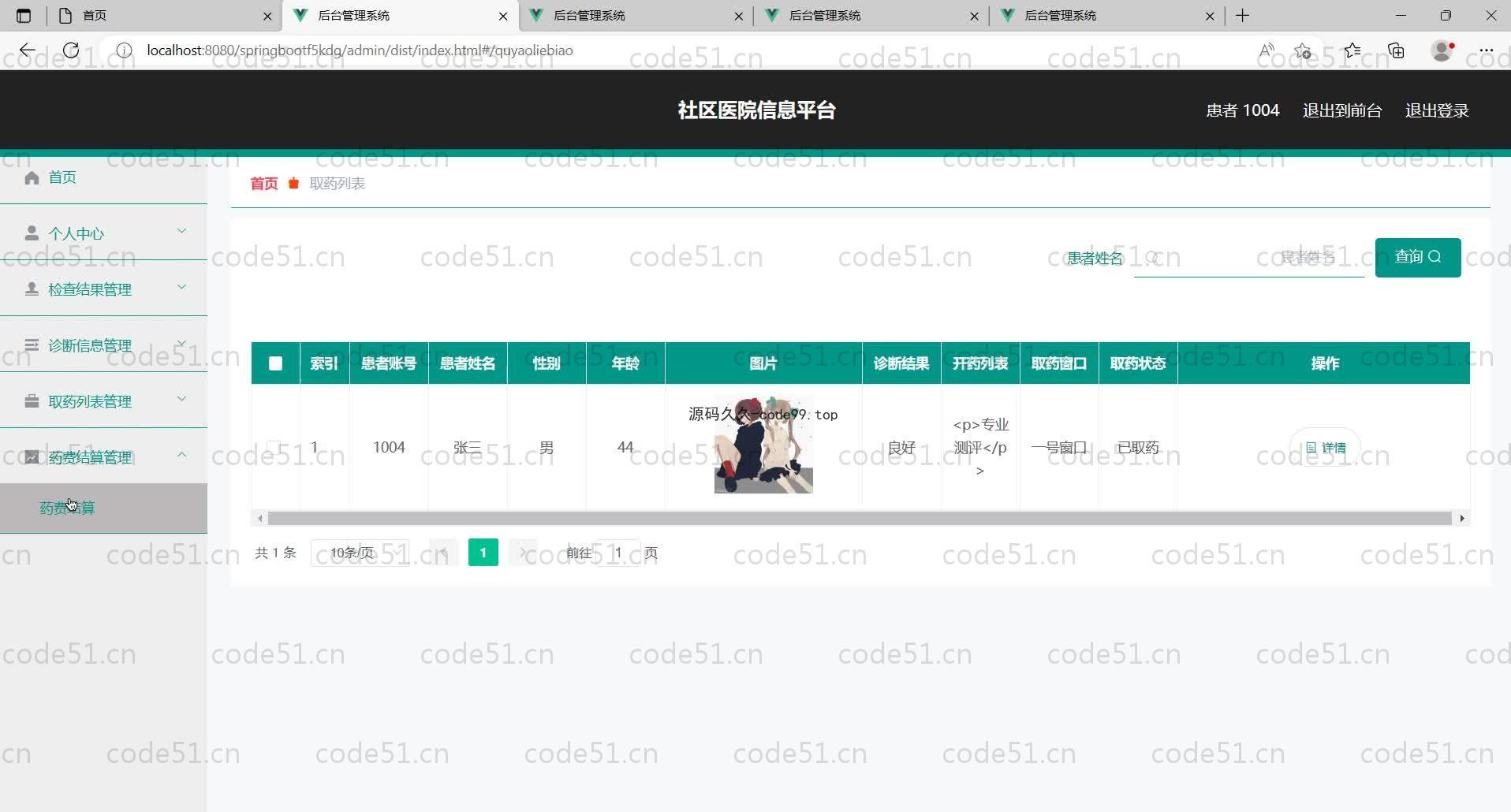Open the 诊断信息管理 sidebar menu
This screenshot has width=1511, height=812.
103,345
